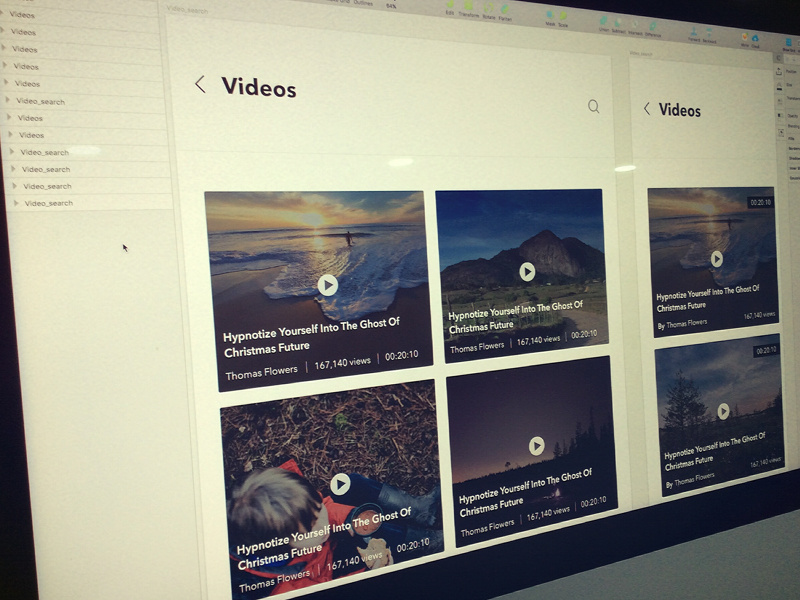This screenshot has width=800, height=600.
Task: Click the Flatten icon
Action: 506,11
